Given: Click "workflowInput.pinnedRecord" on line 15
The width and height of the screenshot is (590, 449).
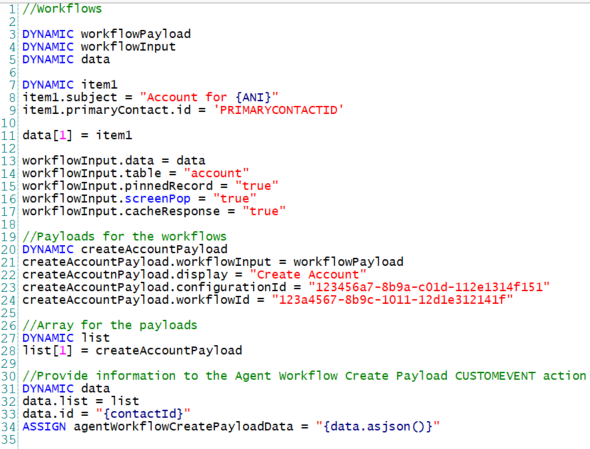Looking at the screenshot, I should pyautogui.click(x=117, y=186).
